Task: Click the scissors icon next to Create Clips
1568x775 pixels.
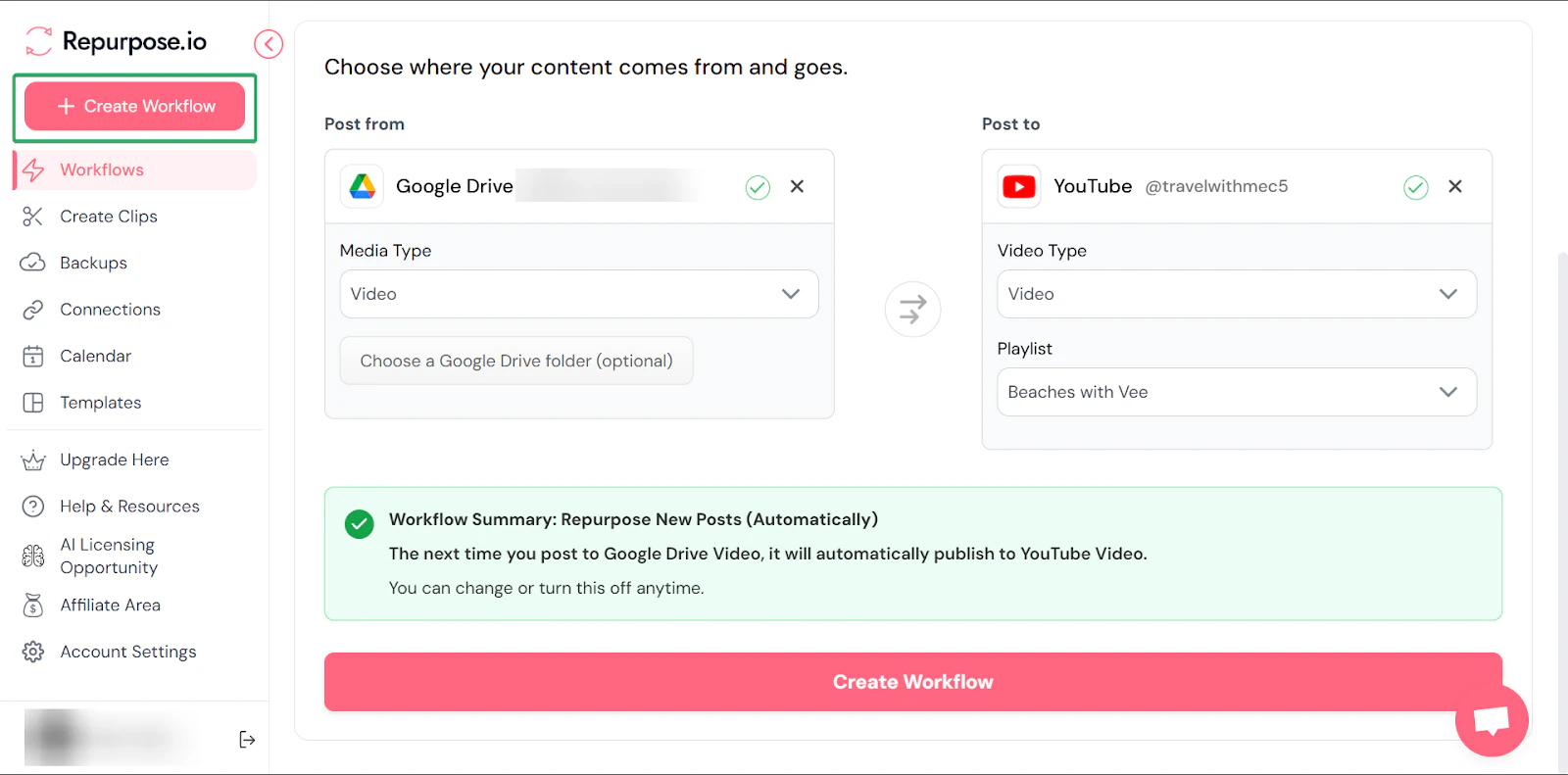Action: click(33, 217)
